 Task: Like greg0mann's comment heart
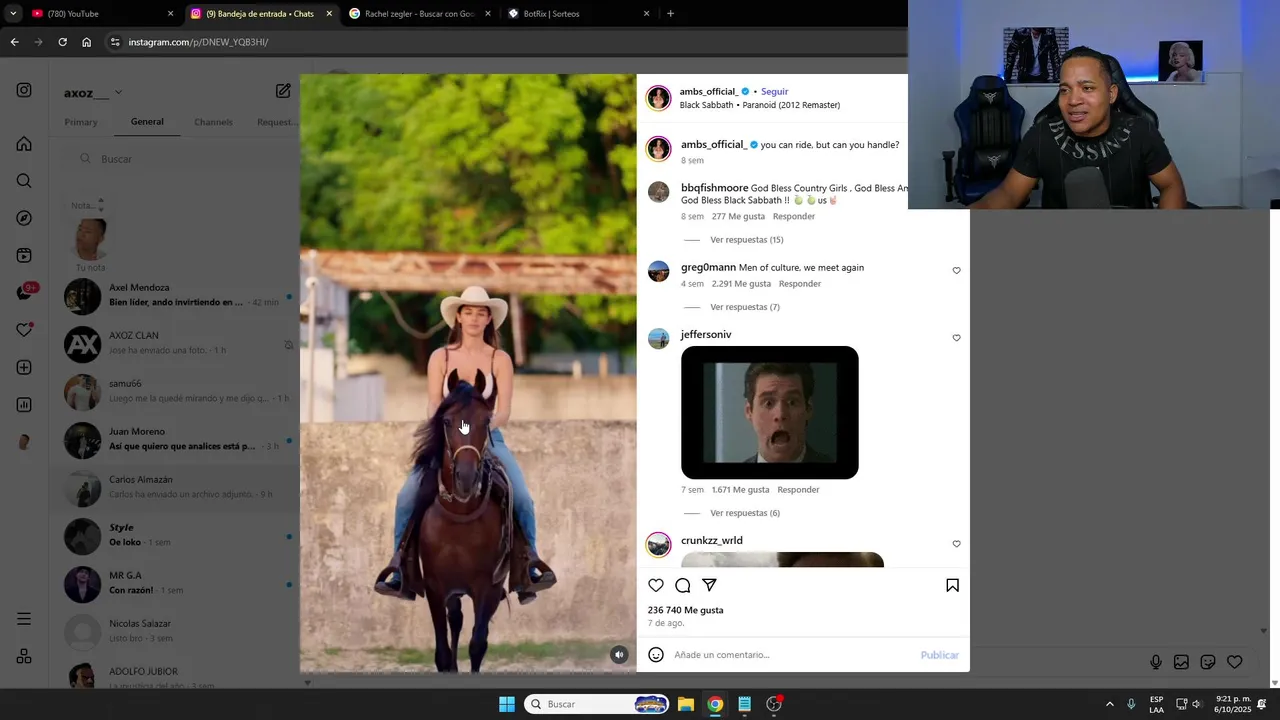(956, 271)
